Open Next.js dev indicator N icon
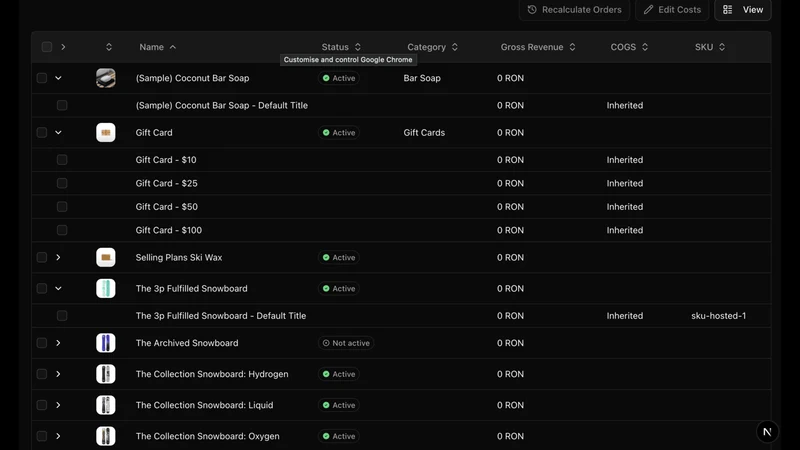 point(767,432)
